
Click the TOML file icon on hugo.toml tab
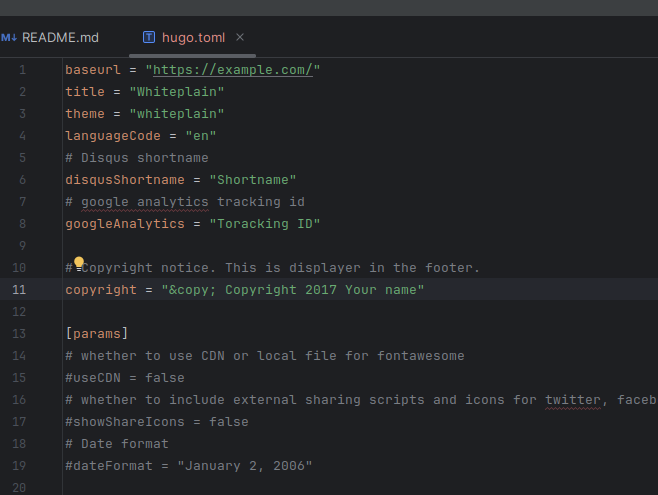coord(149,38)
